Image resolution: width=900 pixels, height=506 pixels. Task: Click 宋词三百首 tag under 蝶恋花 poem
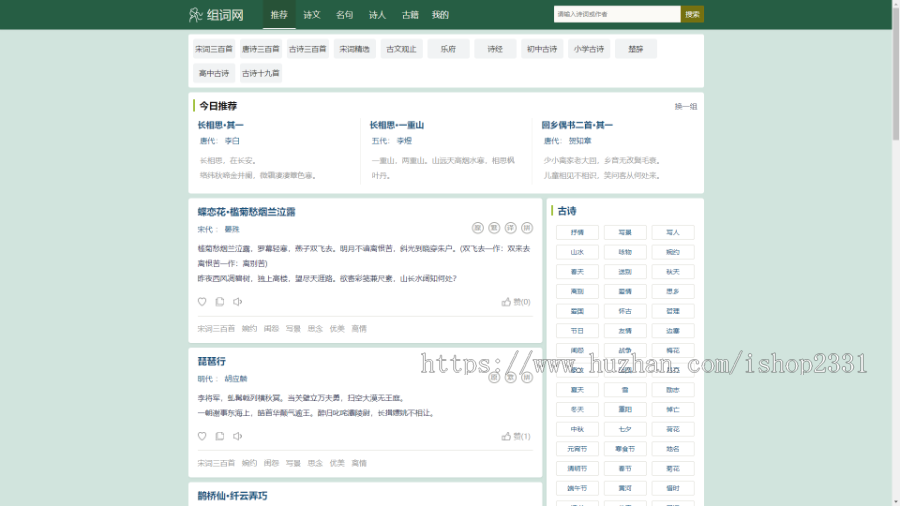pyautogui.click(x=216, y=329)
